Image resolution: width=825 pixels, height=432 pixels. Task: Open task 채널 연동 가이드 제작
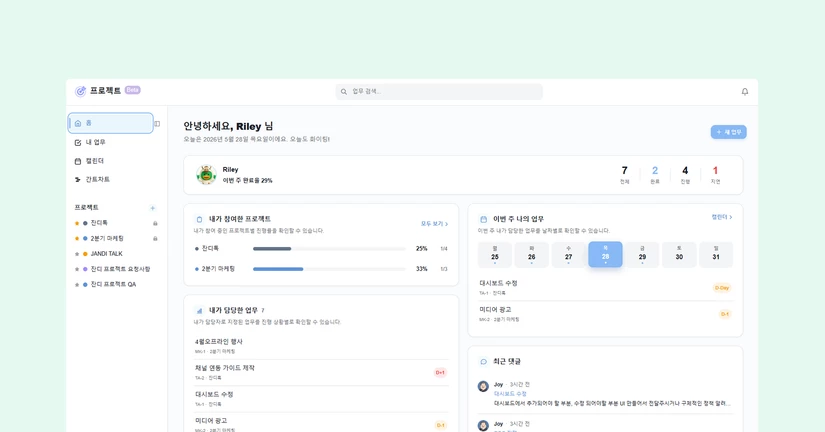(321, 372)
